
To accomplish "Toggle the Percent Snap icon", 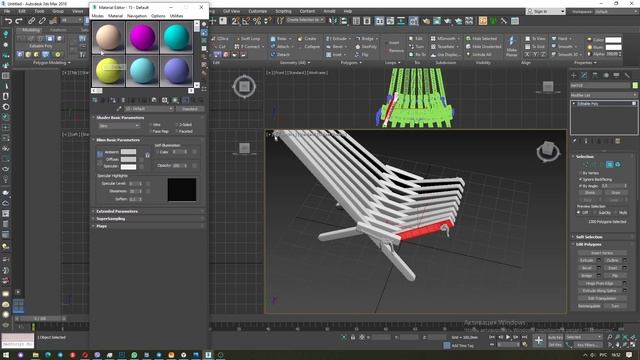I will pyautogui.click(x=257, y=20).
